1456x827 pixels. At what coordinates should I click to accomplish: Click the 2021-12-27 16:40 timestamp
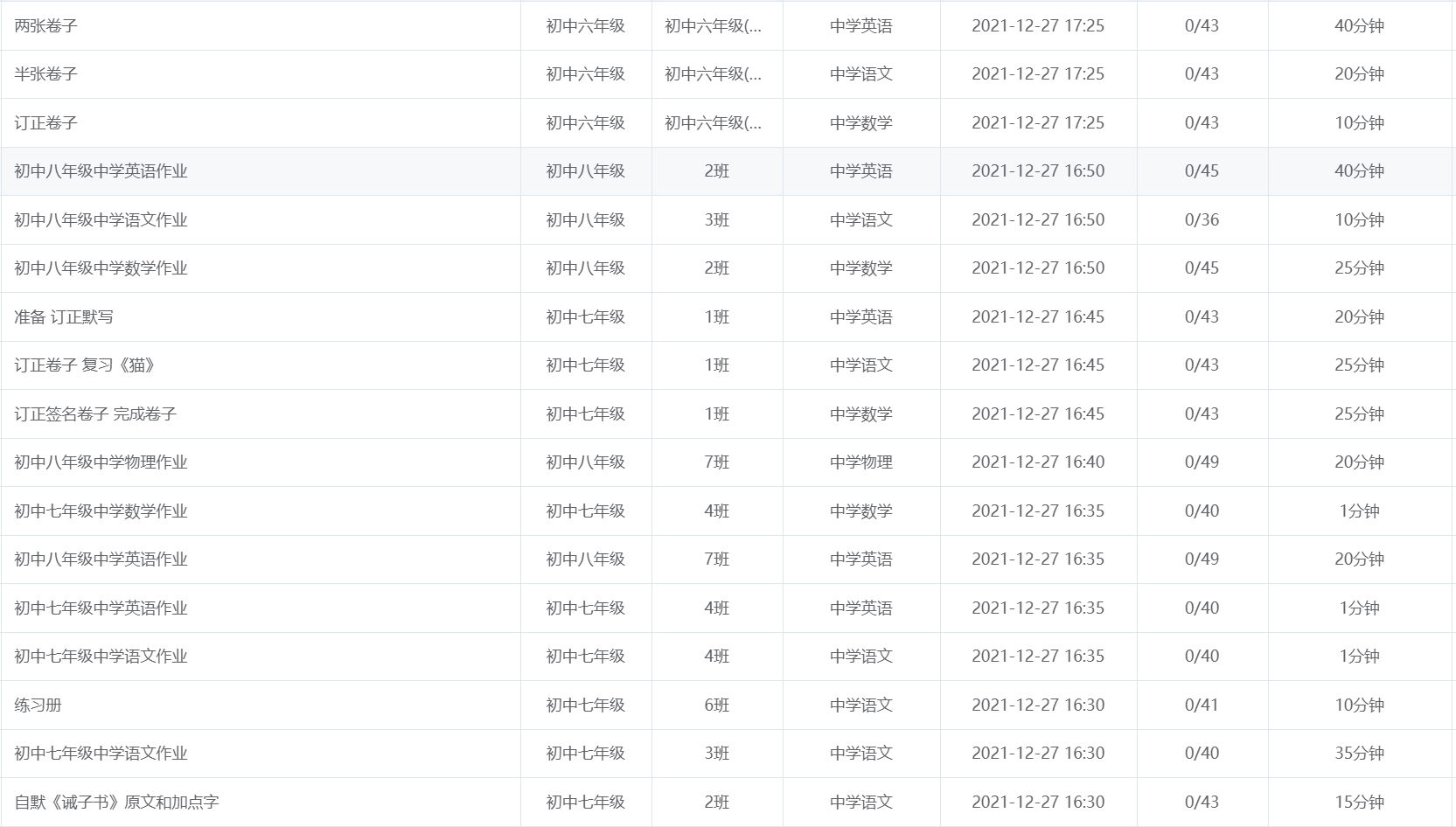1038,462
